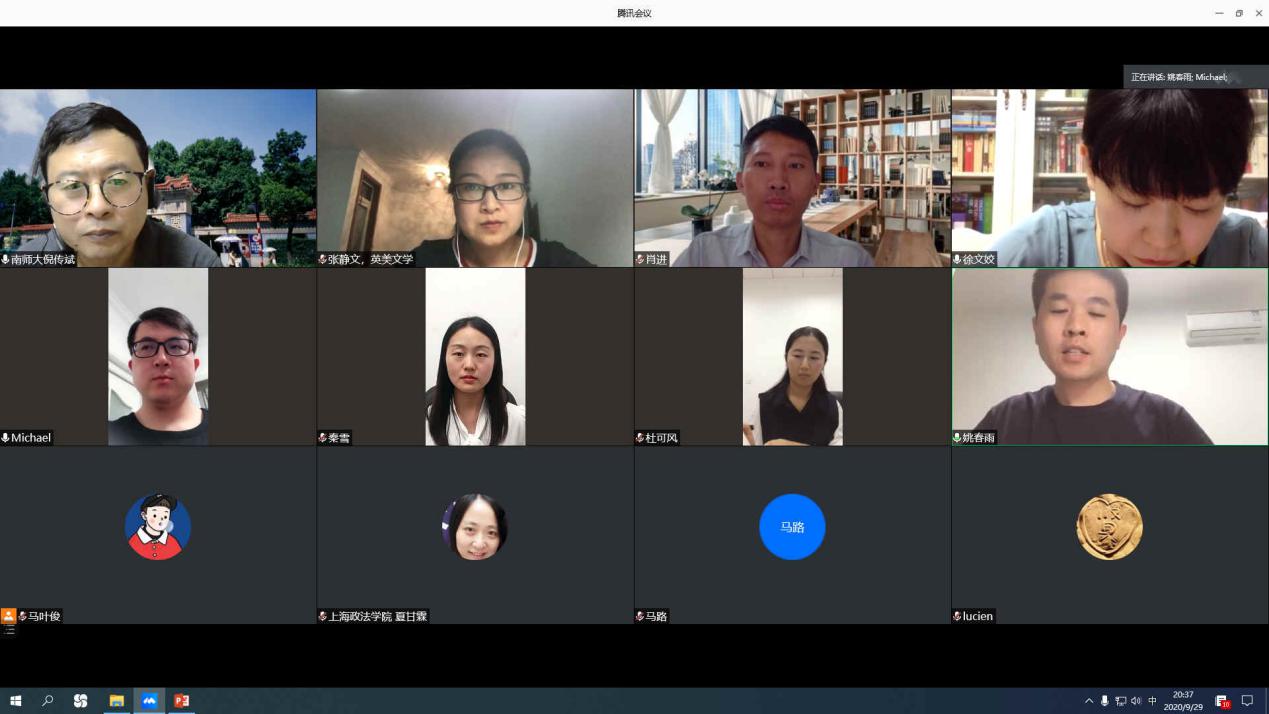The width and height of the screenshot is (1269, 714).
Task: Open Tencent Meeting from the taskbar
Action: tap(149, 701)
